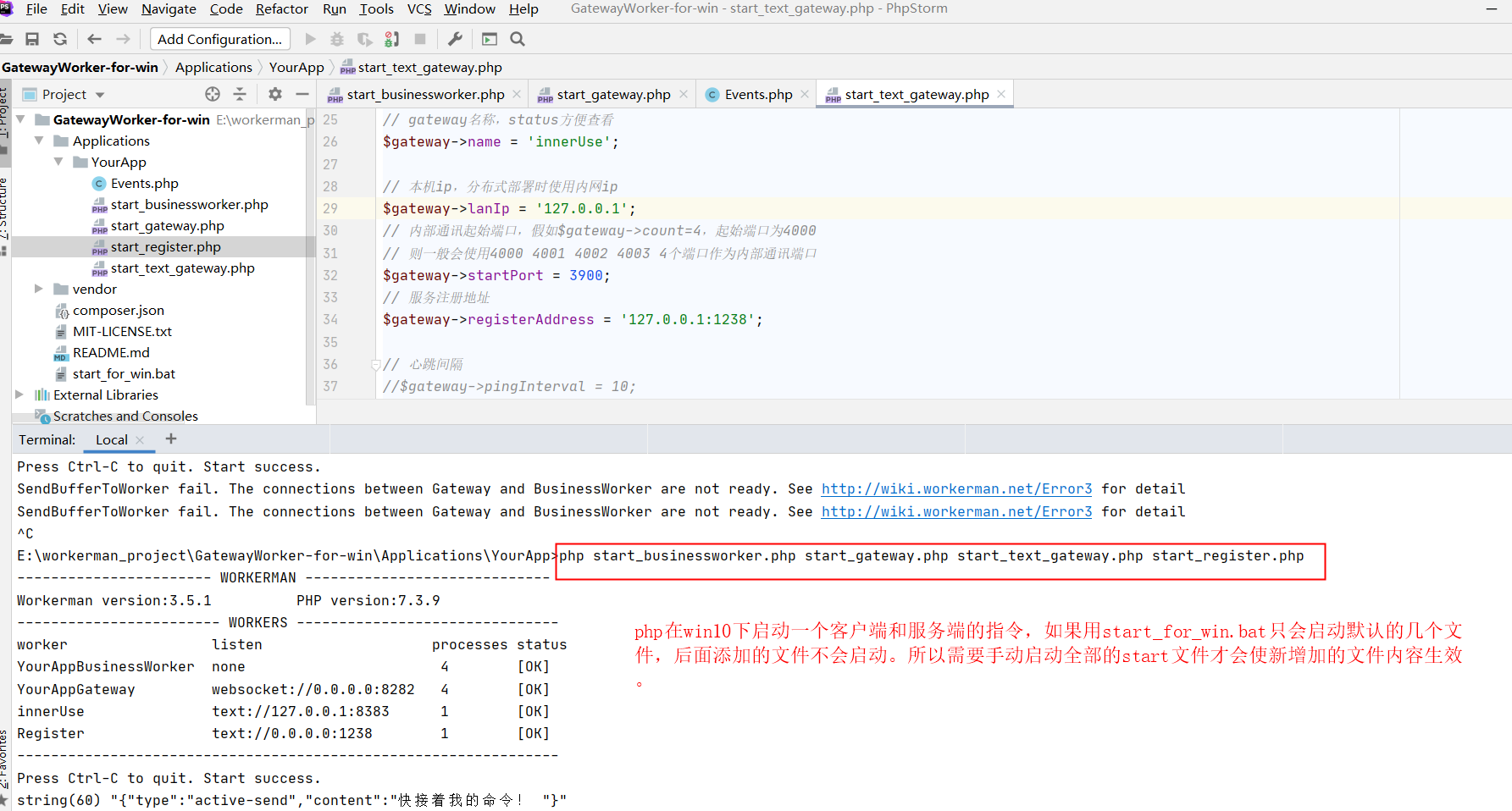Viewport: 1512px width, 811px height.
Task: Click the Synchronize refresh icon
Action: pyautogui.click(x=60, y=39)
